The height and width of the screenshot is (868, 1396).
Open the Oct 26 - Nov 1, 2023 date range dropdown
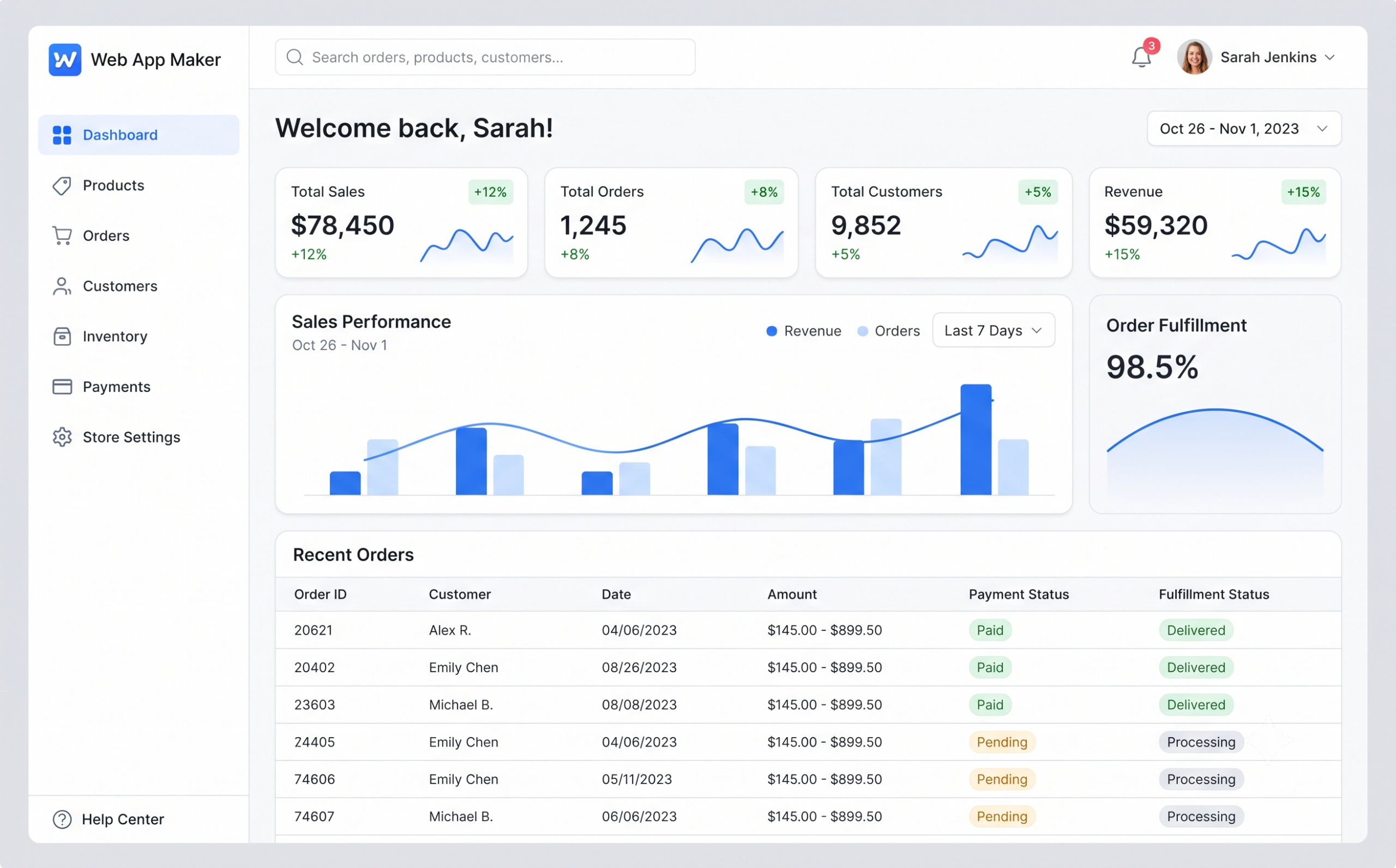1244,129
